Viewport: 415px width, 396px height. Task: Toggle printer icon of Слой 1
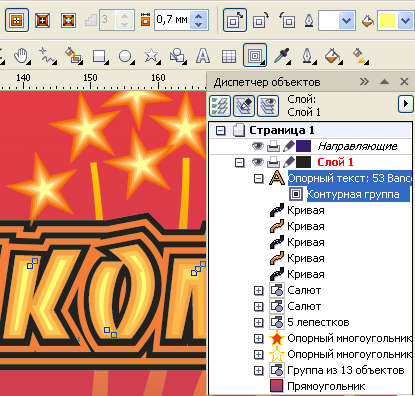(x=274, y=162)
